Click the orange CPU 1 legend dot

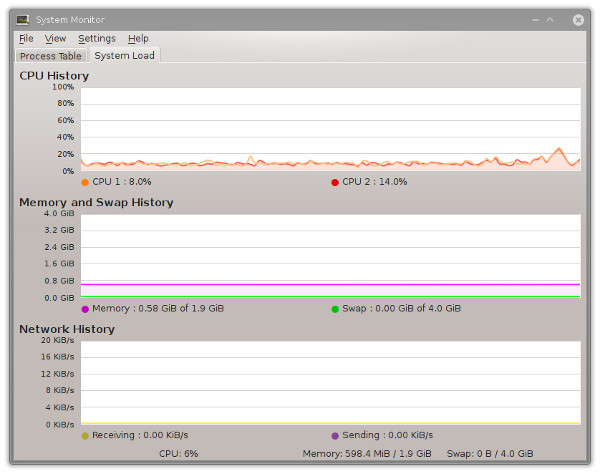[85, 182]
